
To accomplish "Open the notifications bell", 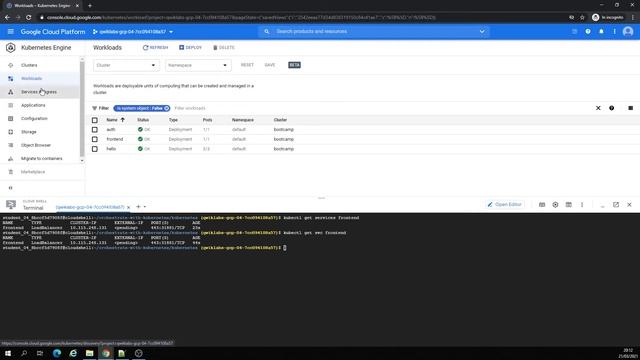I will point(601,31).
